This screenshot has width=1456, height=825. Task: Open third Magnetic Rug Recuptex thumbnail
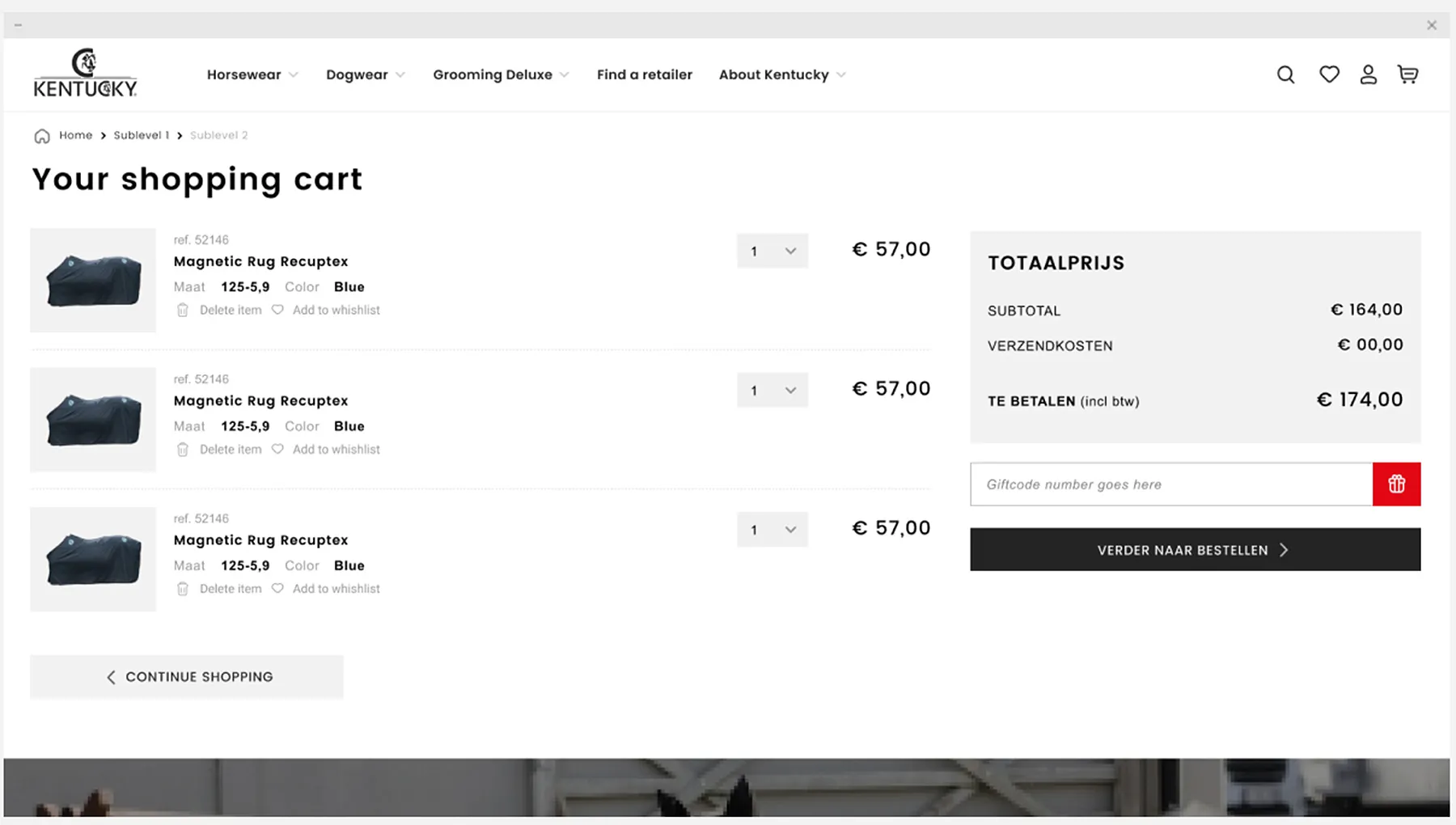click(x=93, y=559)
